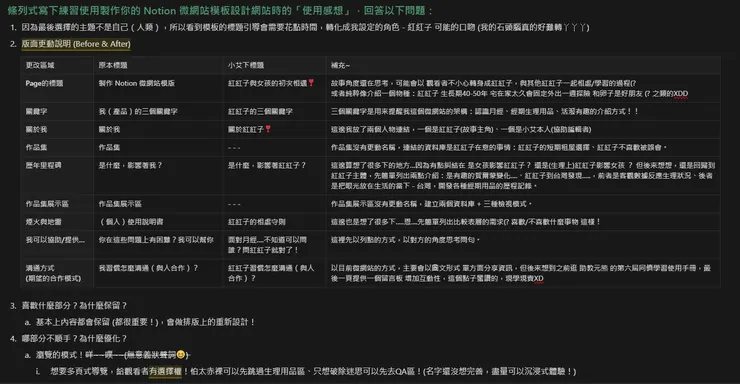The image size is (740, 384).
Task: Click the remark cell starting '作品集沒有更動名稱'
Action: 522,147
